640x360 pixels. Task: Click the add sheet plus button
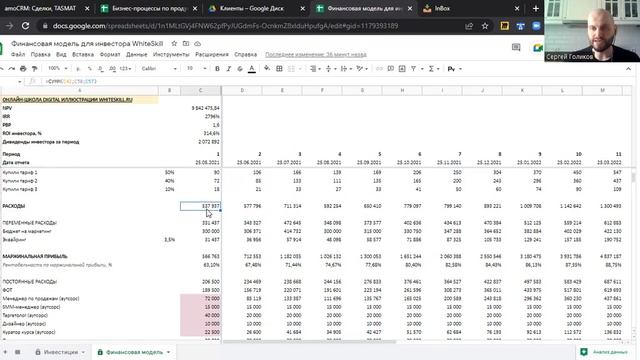pos(5,352)
